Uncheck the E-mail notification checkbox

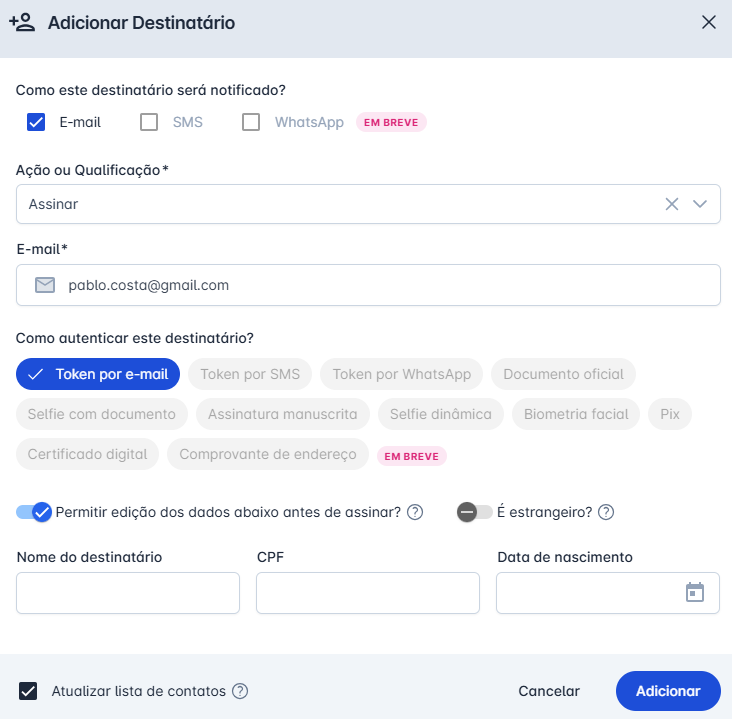[36, 122]
